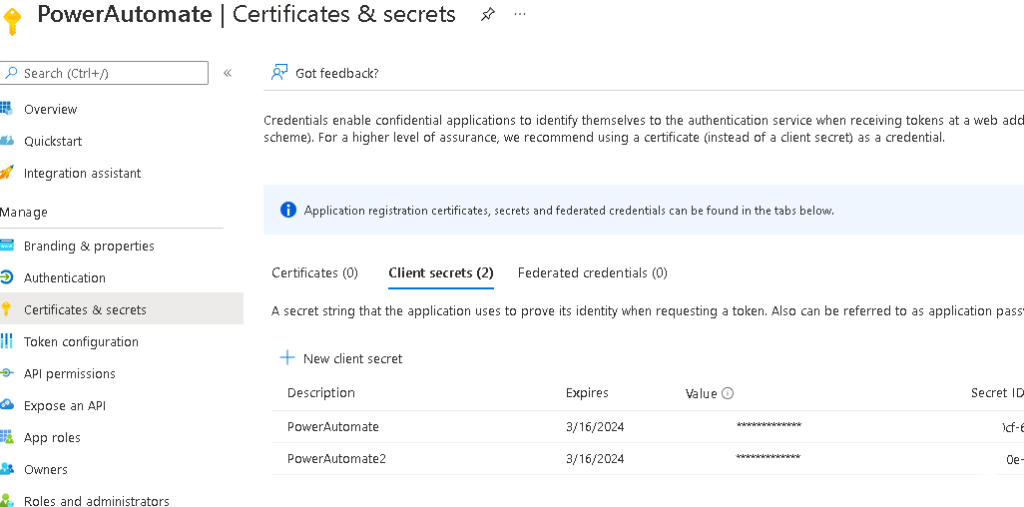
Task: Select the PowerAutomate2 secret row
Action: [336, 459]
